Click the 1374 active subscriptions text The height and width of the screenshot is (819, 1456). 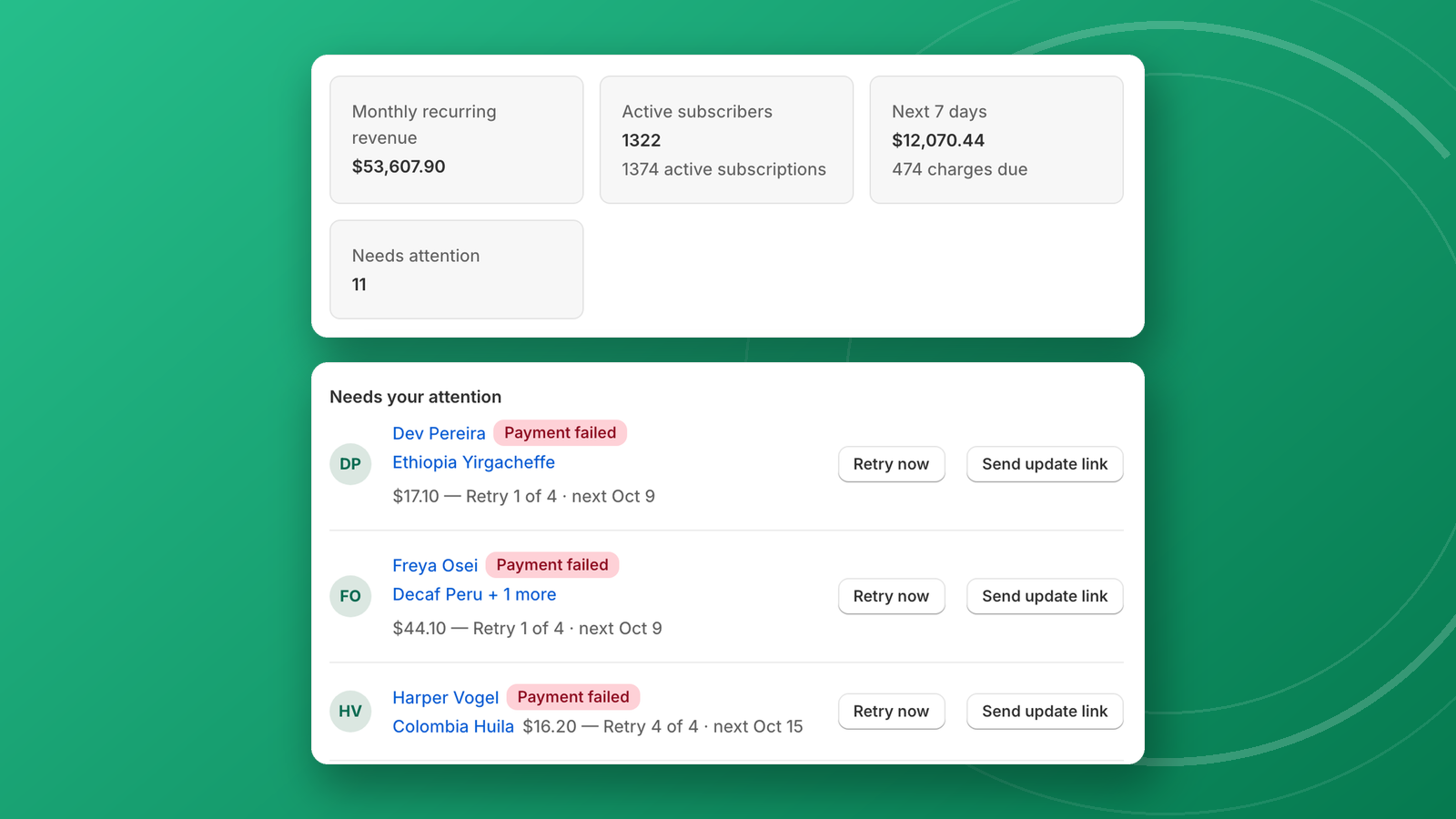click(724, 169)
